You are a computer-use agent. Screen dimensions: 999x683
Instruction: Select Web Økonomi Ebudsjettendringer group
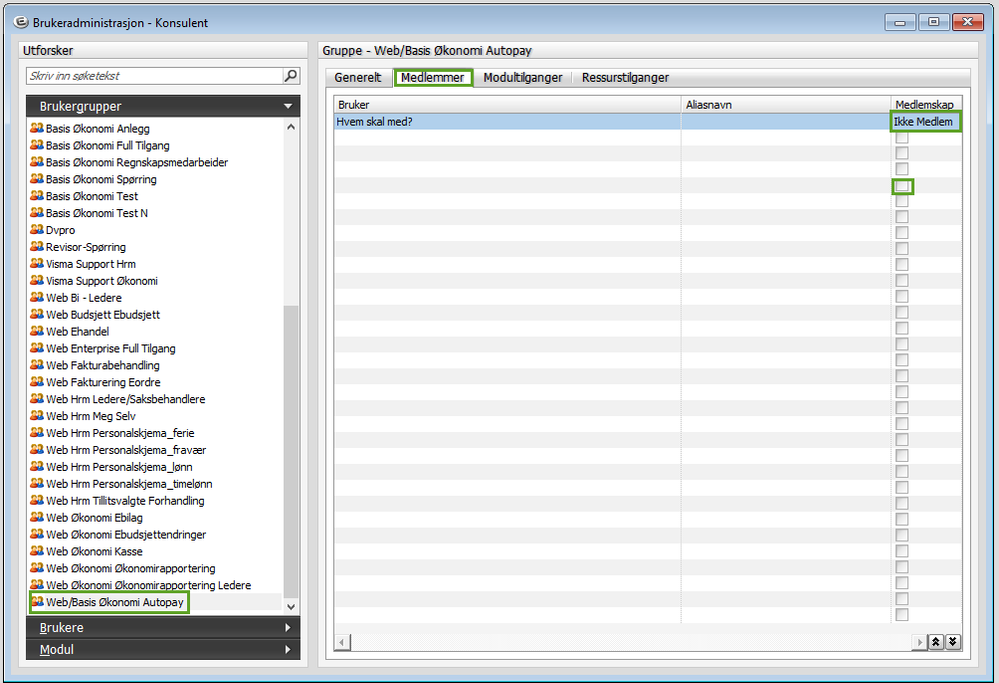click(x=126, y=534)
